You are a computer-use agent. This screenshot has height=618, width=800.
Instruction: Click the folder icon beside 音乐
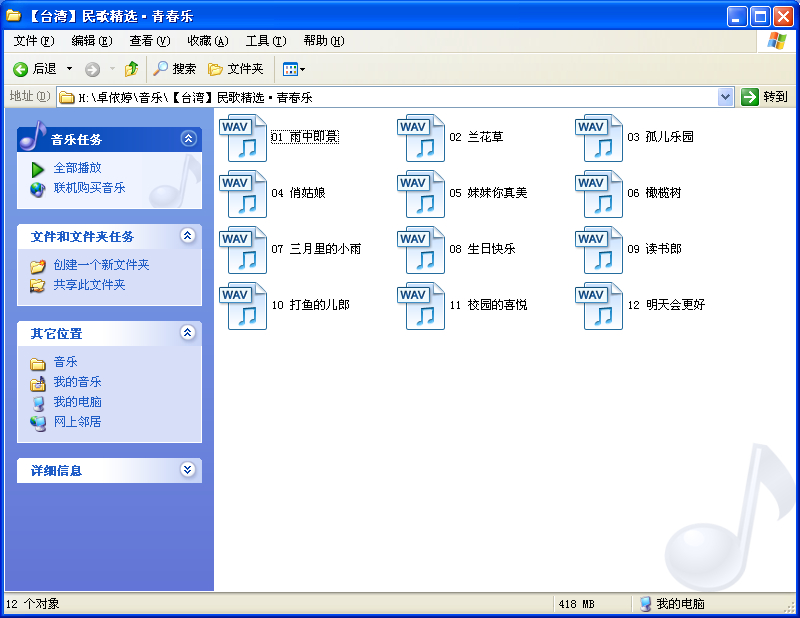[38, 363]
